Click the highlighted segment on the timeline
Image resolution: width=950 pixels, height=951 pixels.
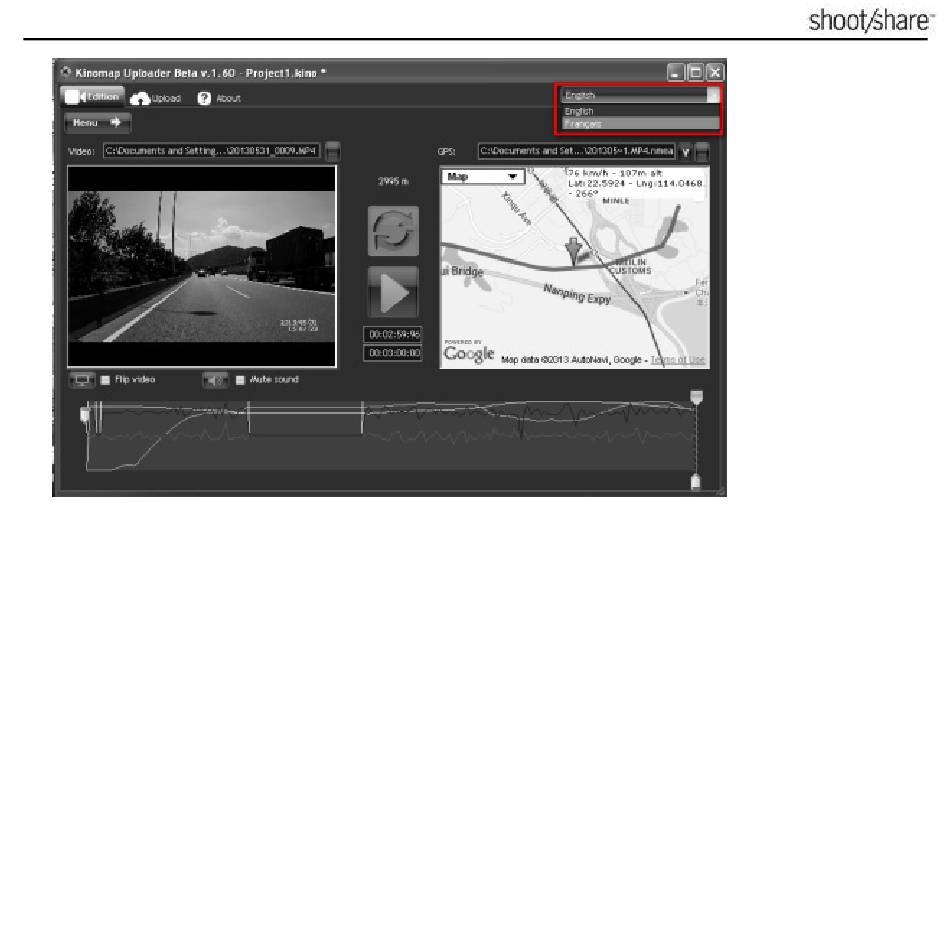[x=305, y=418]
